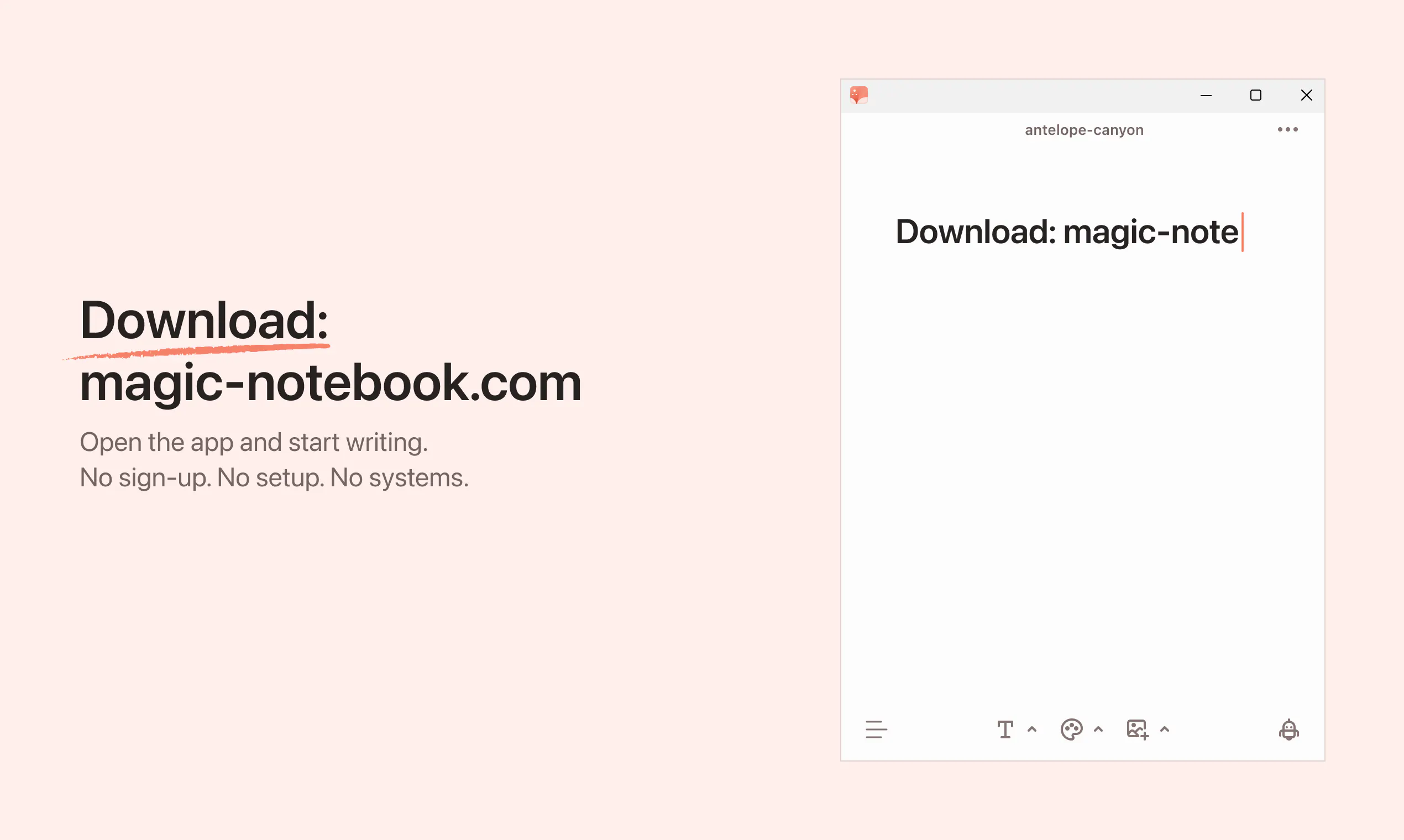Close the notebook window
1404x840 pixels.
point(1306,95)
